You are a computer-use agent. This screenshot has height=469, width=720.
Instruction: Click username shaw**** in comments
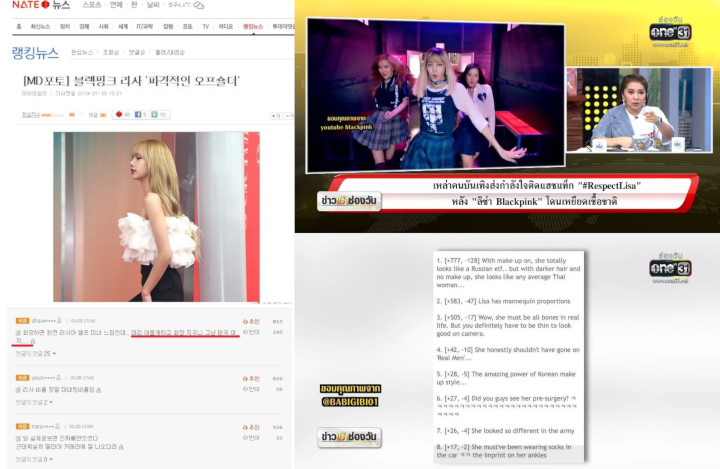click(x=43, y=321)
